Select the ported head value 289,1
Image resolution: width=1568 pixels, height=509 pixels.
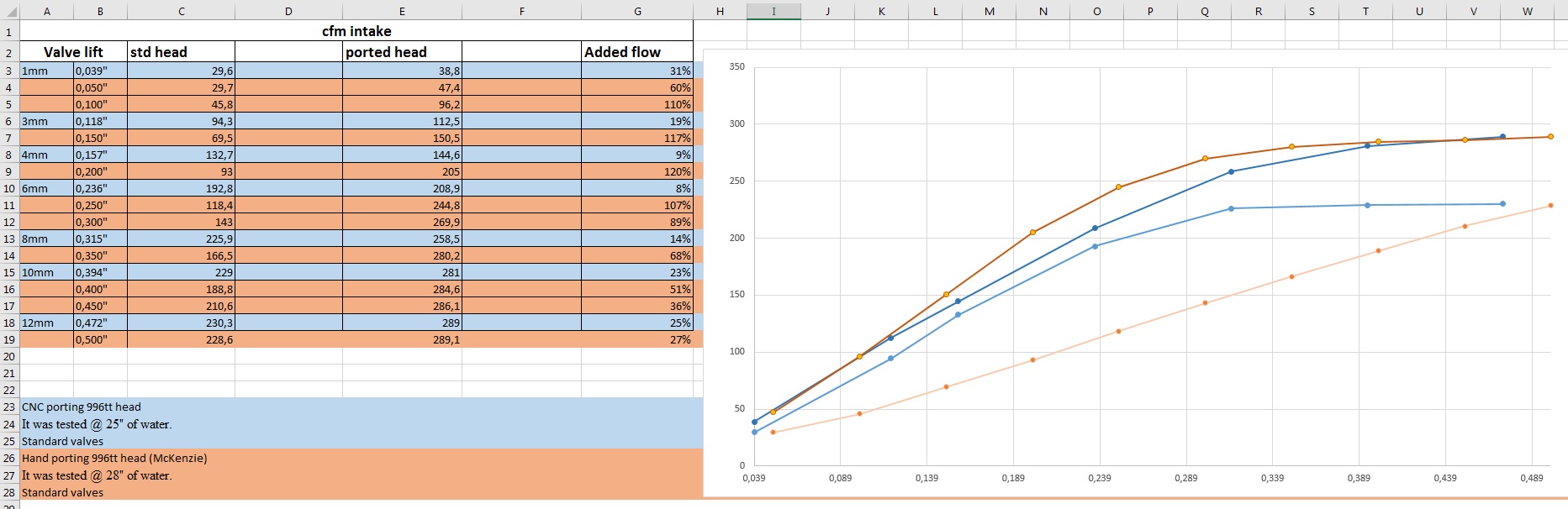402,340
